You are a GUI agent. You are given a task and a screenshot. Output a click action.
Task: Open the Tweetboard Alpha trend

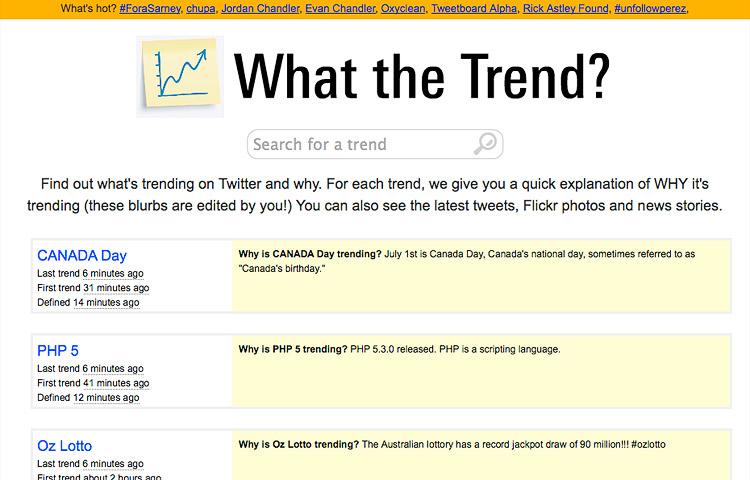[x=476, y=9]
